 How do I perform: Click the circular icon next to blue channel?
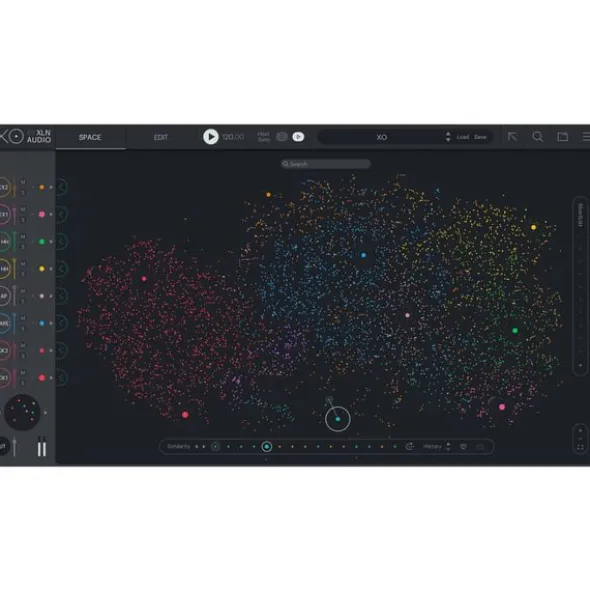tap(61, 323)
